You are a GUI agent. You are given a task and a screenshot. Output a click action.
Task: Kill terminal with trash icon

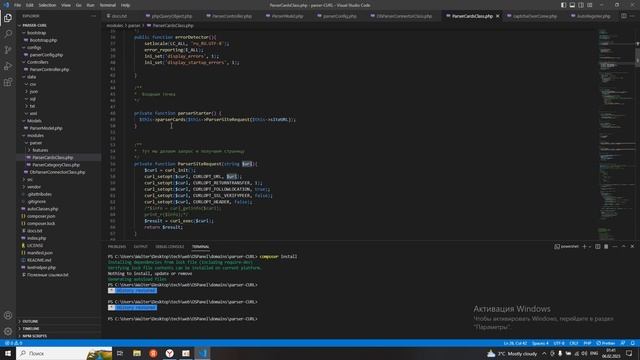[606, 247]
